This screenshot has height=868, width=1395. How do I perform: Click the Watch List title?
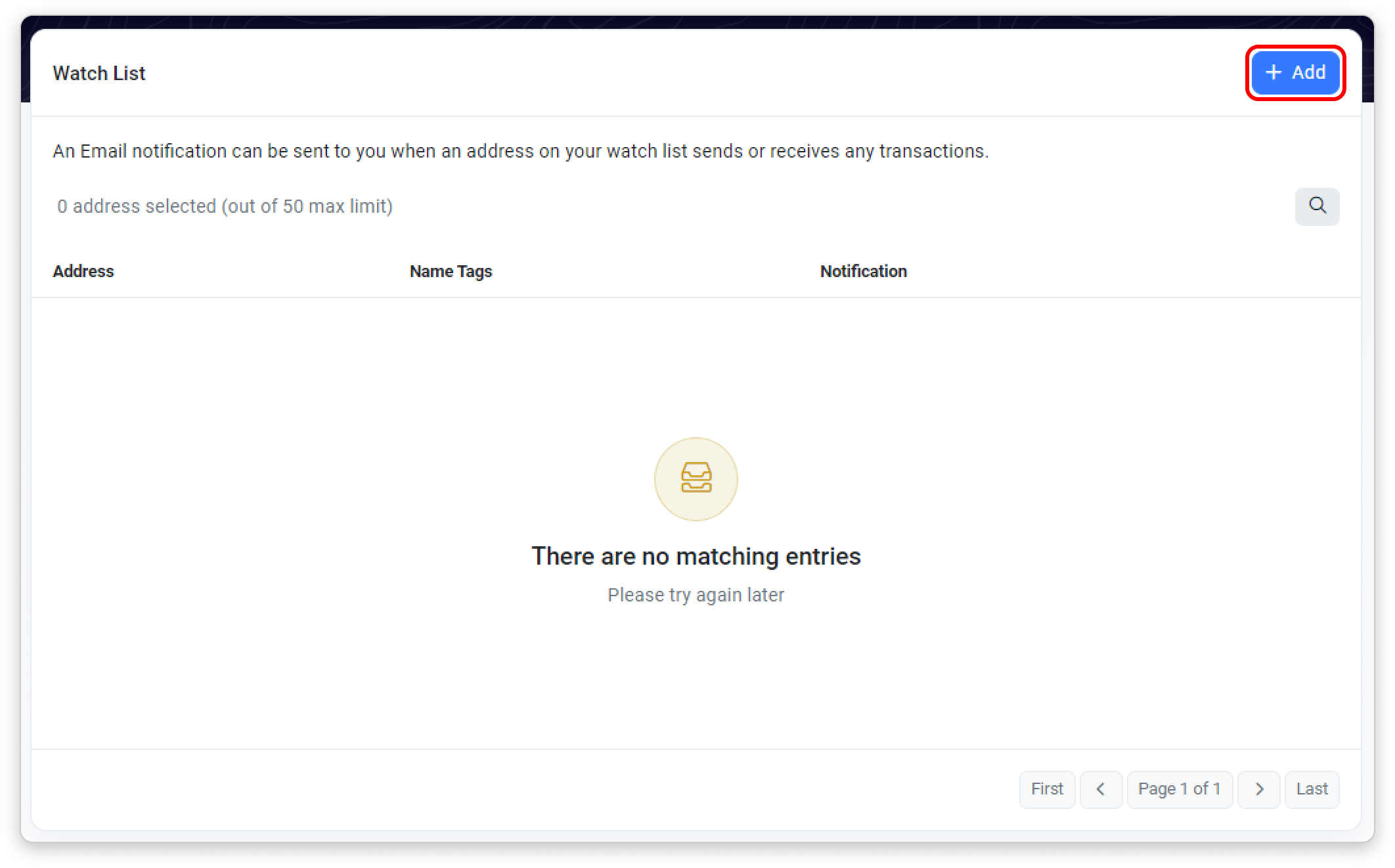pyautogui.click(x=99, y=73)
